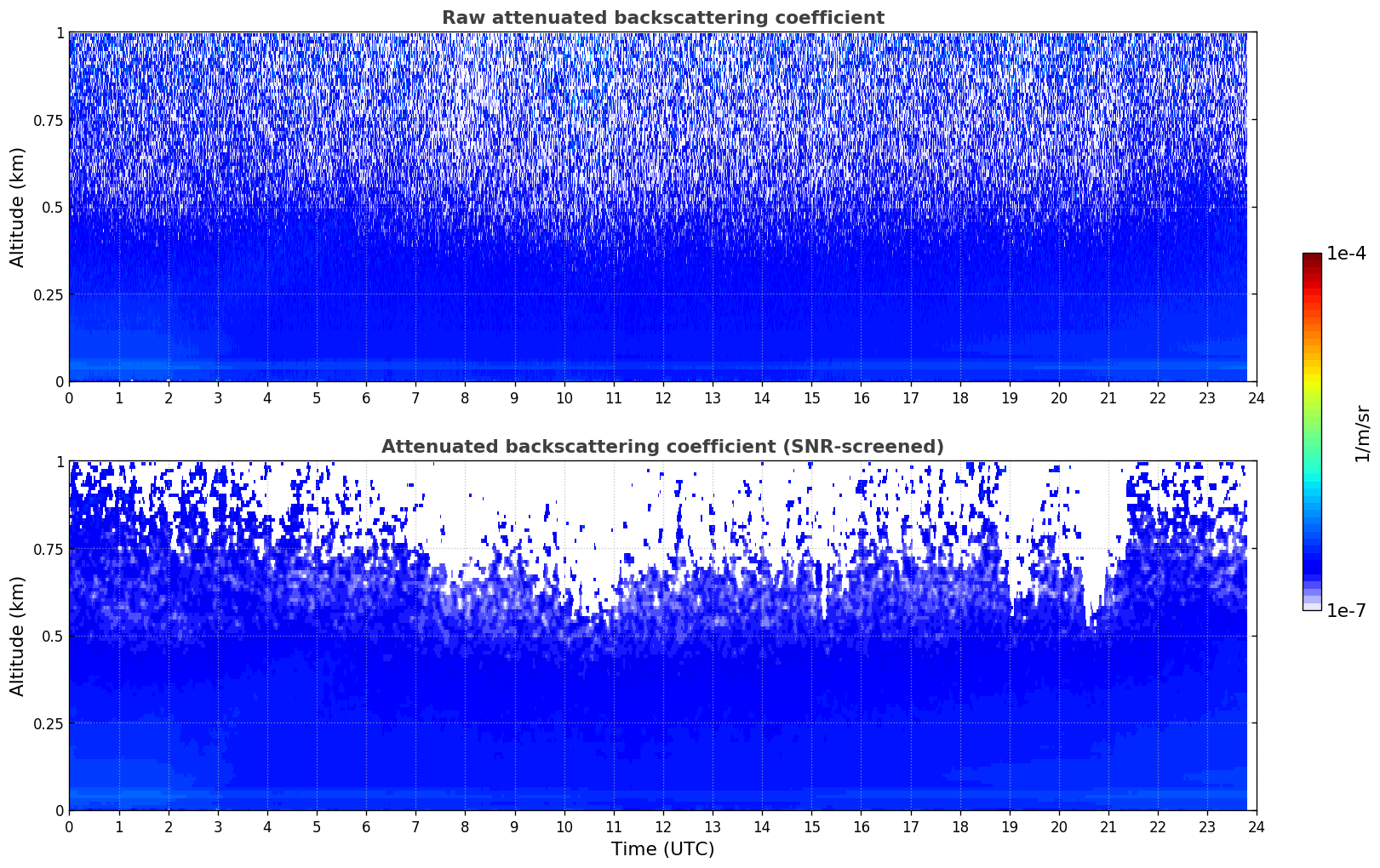Click the '0.75' tick on the bottom plot

point(49,550)
